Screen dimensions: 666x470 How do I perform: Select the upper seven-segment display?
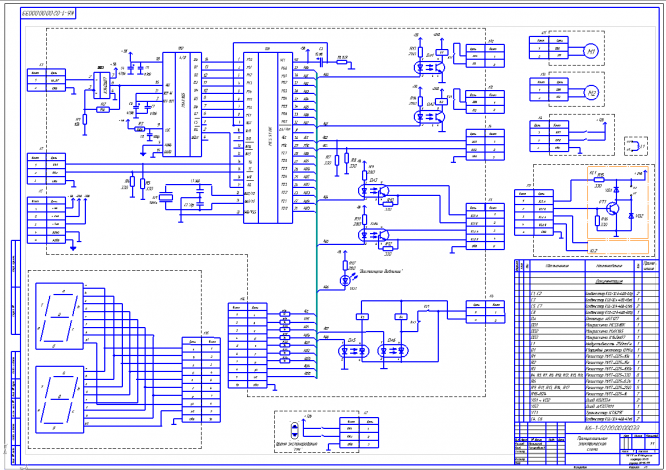59,316
